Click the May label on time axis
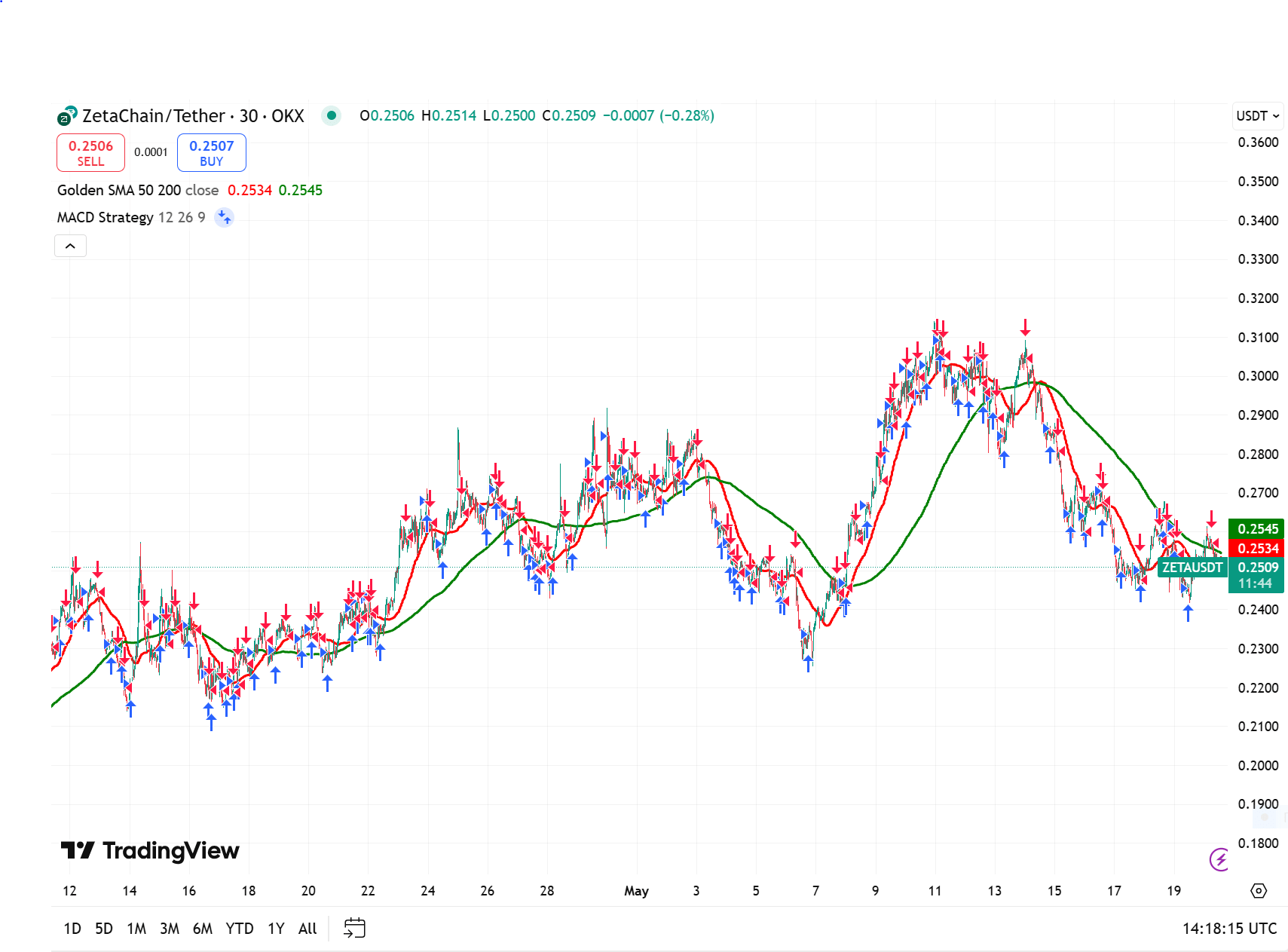This screenshot has height=952, width=1288. click(636, 891)
